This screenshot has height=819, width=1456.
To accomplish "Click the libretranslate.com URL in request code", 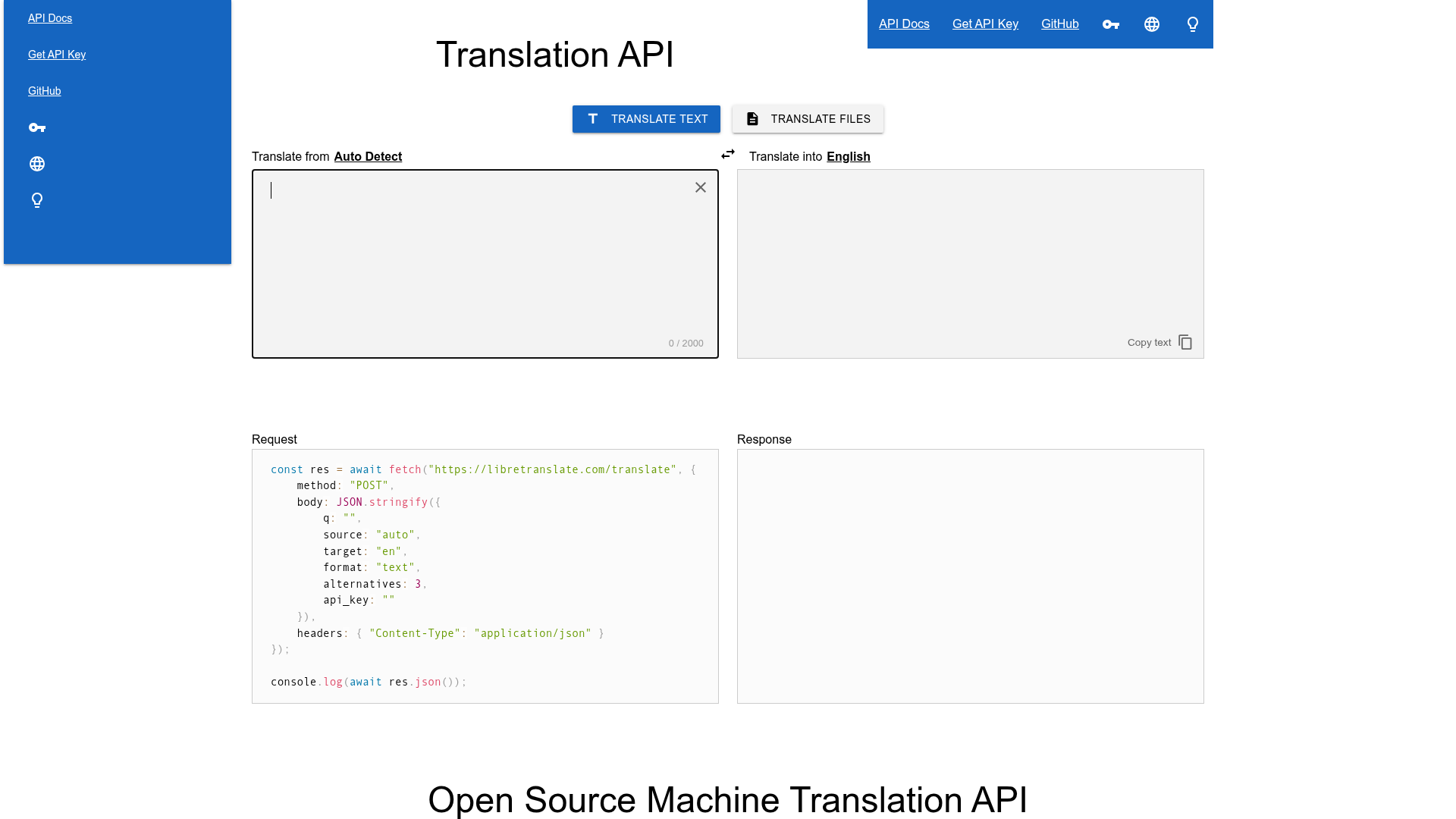I will tap(552, 469).
